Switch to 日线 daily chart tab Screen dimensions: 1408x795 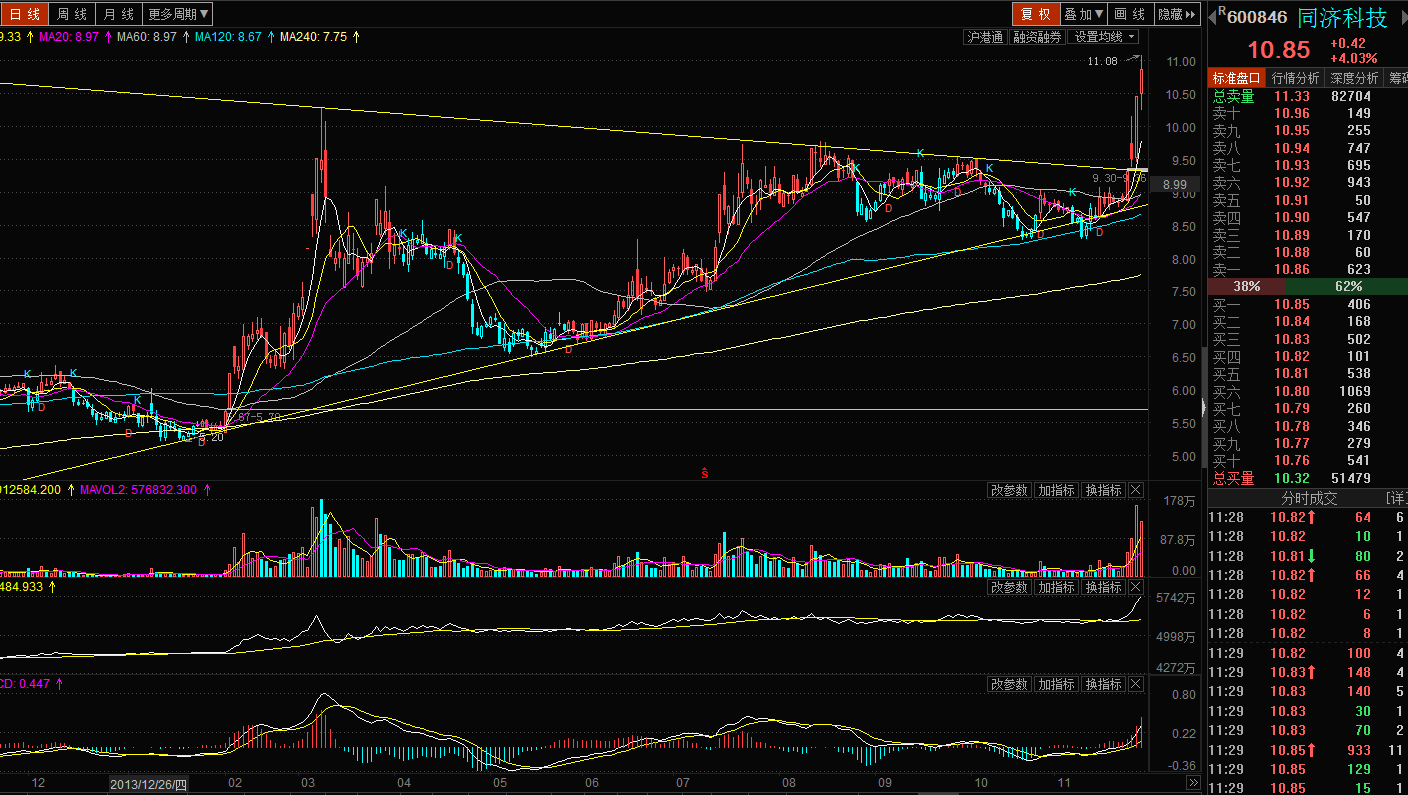[24, 14]
